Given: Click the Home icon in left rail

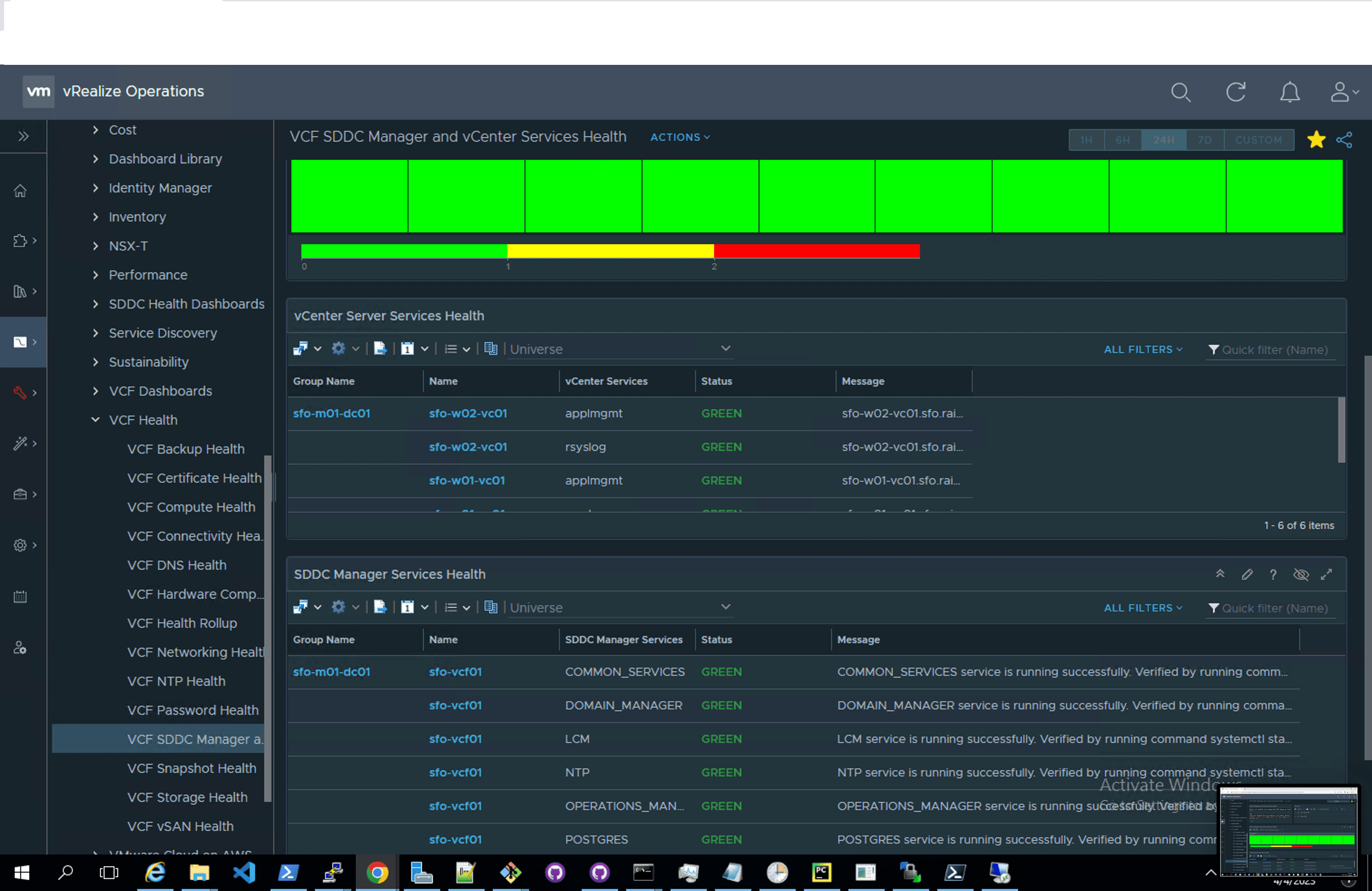Looking at the screenshot, I should 20,191.
